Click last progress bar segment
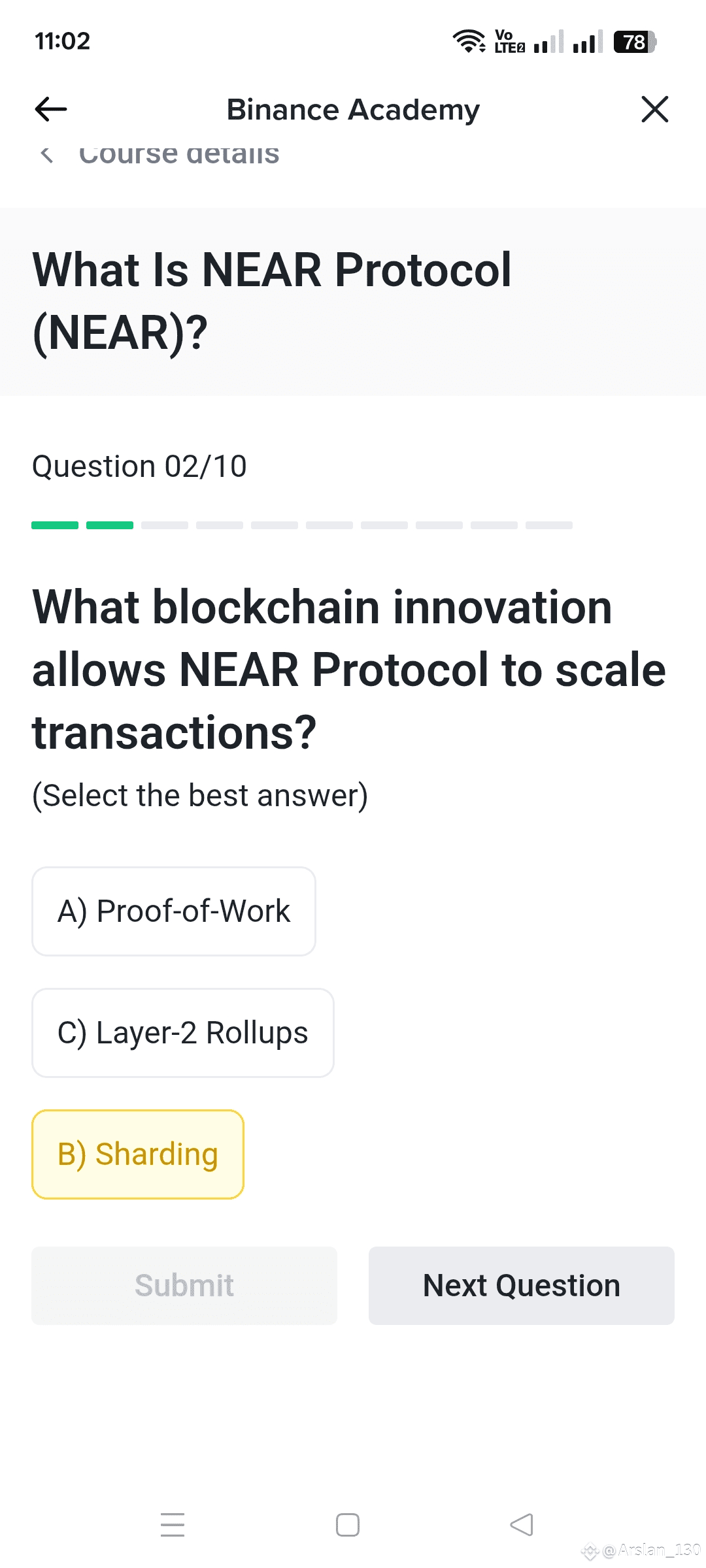 point(549,525)
